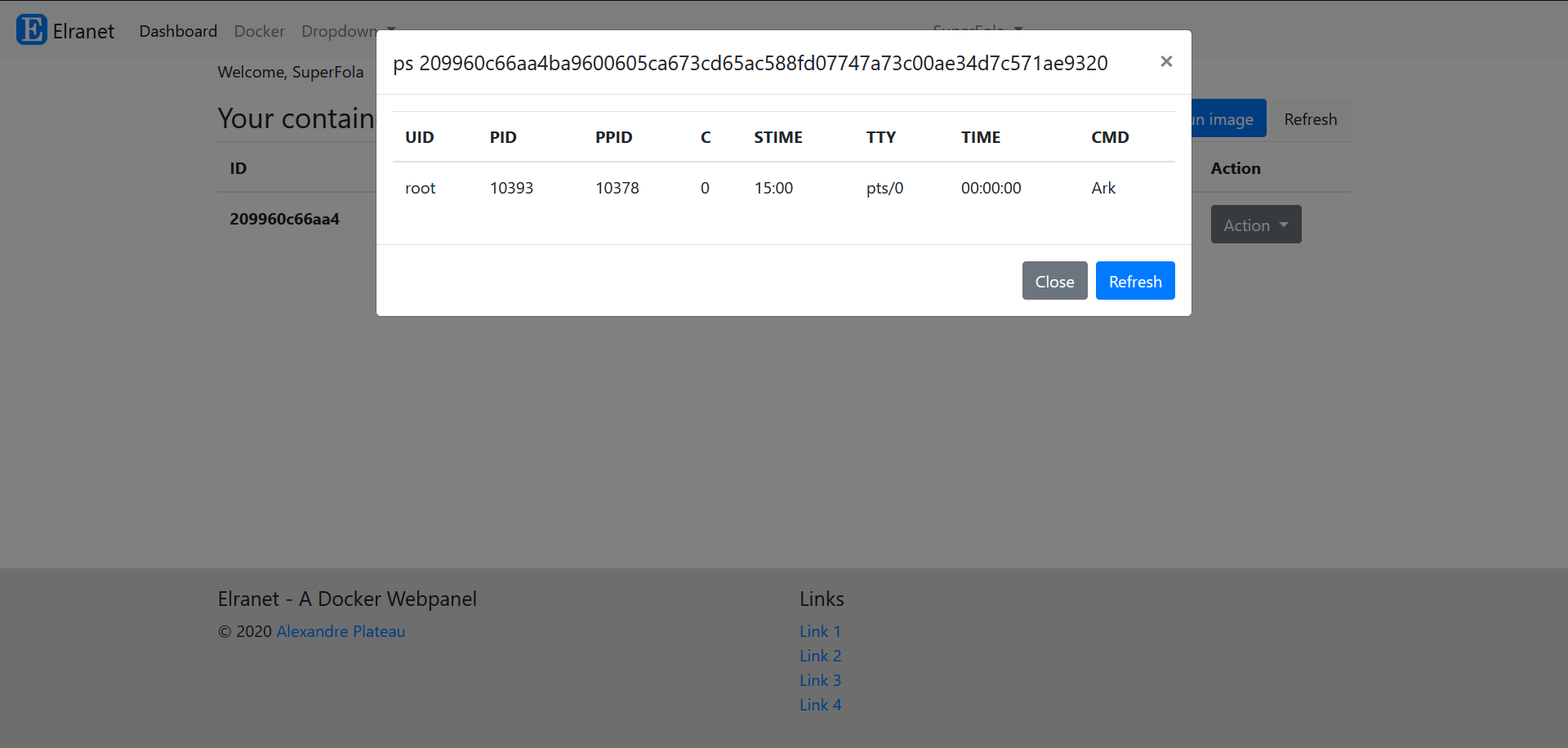Click the TIME value 00:00:00
The height and width of the screenshot is (748, 1568).
click(991, 188)
